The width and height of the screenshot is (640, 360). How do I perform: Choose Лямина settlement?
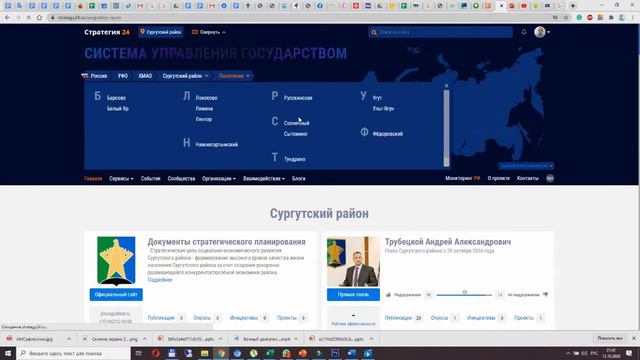tap(204, 109)
